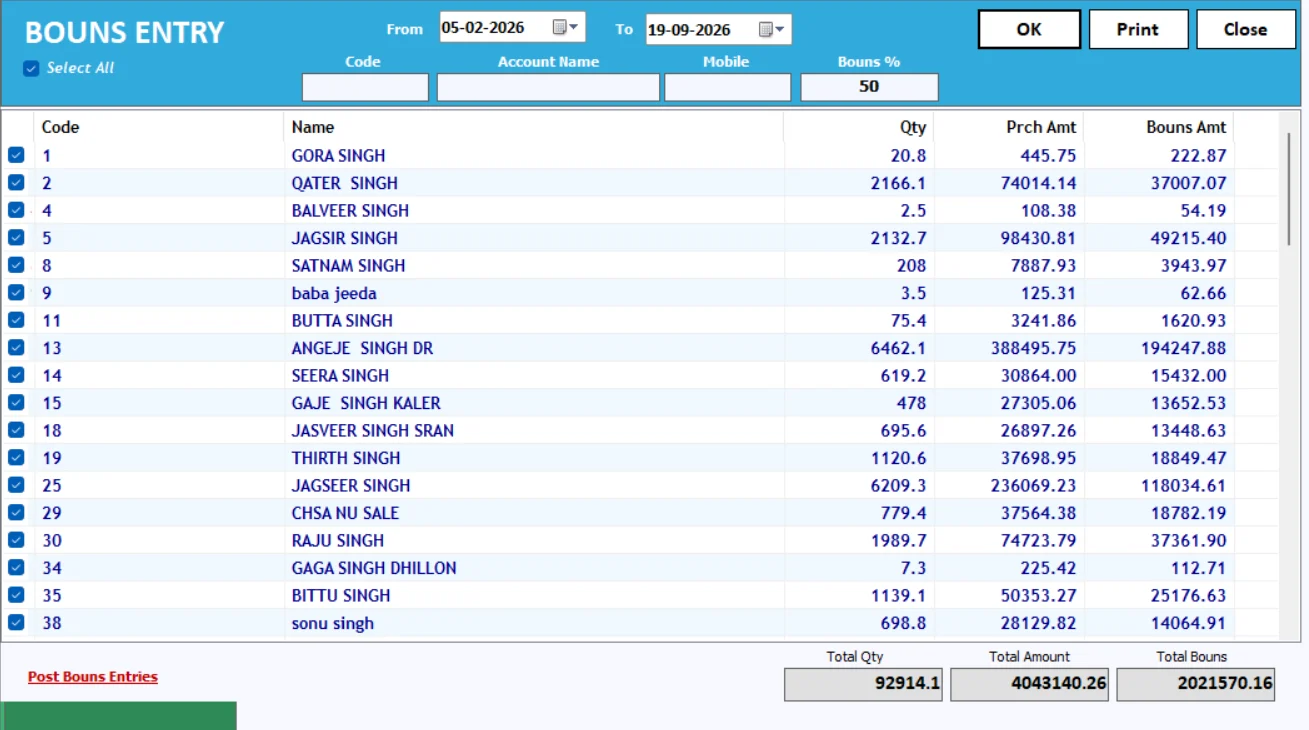Select the SEERA SINGH row
This screenshot has width=1309, height=730.
coord(640,376)
